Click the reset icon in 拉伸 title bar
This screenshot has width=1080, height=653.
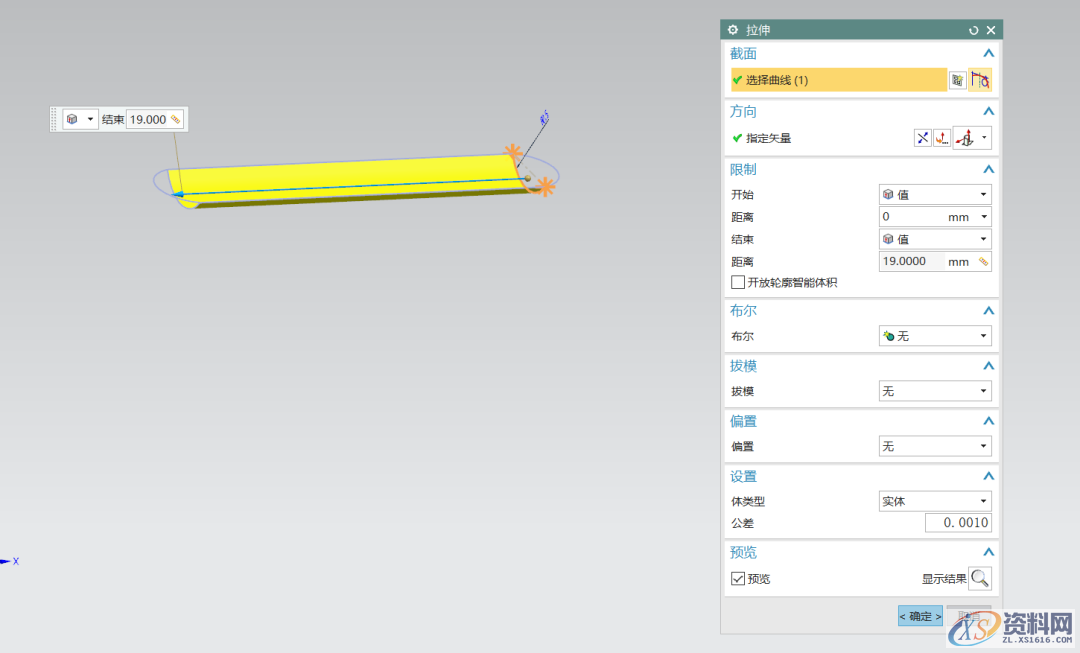click(974, 31)
